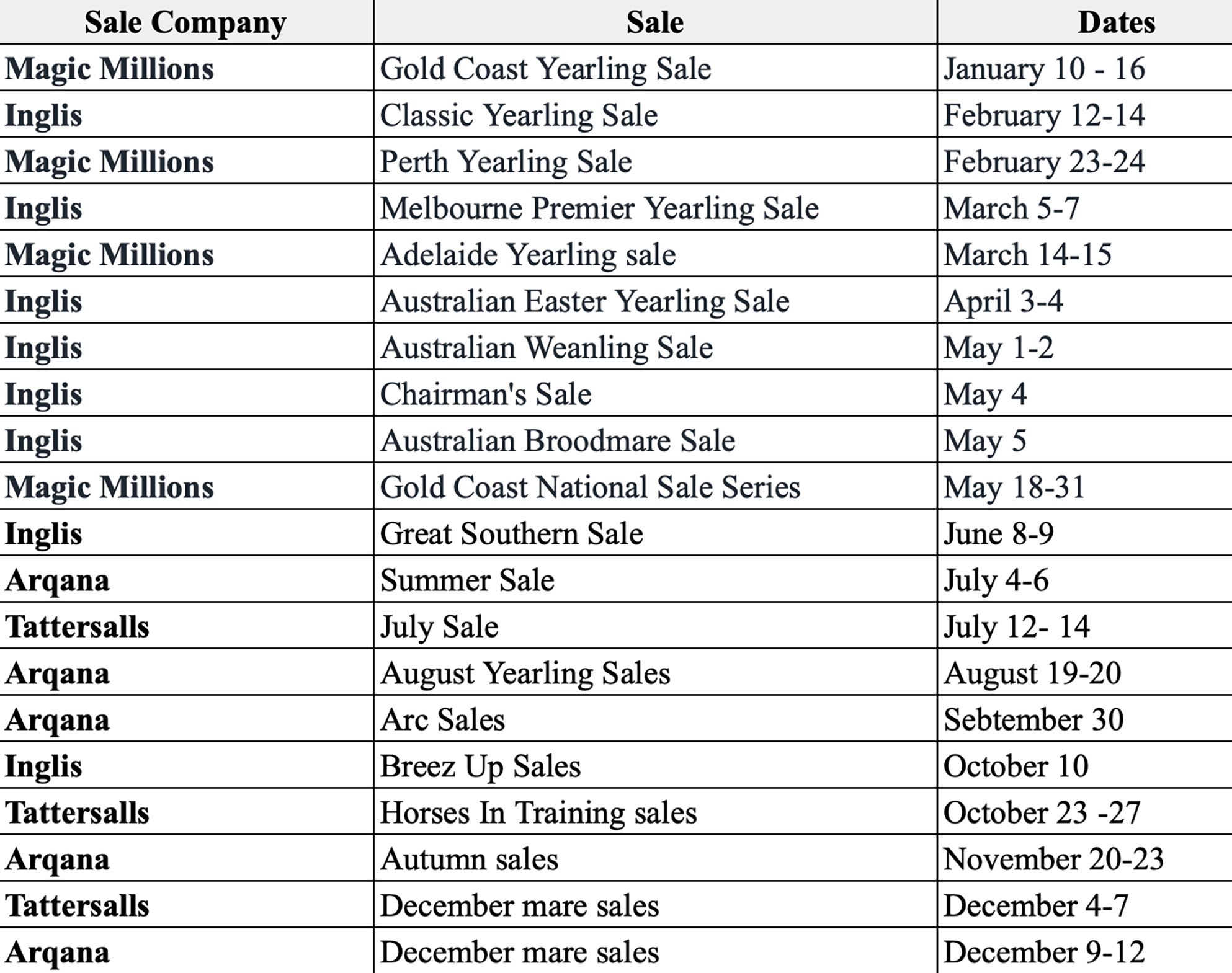The height and width of the screenshot is (973, 1232).
Task: Click the Sebtember 30 date cell
Action: [x=1085, y=719]
